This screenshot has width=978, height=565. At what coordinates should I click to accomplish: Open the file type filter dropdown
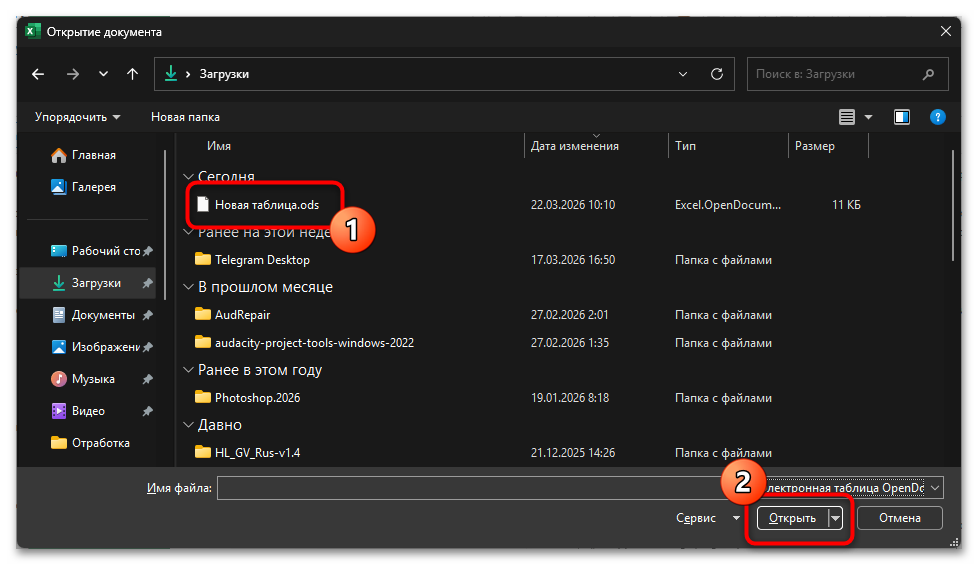click(x=934, y=487)
